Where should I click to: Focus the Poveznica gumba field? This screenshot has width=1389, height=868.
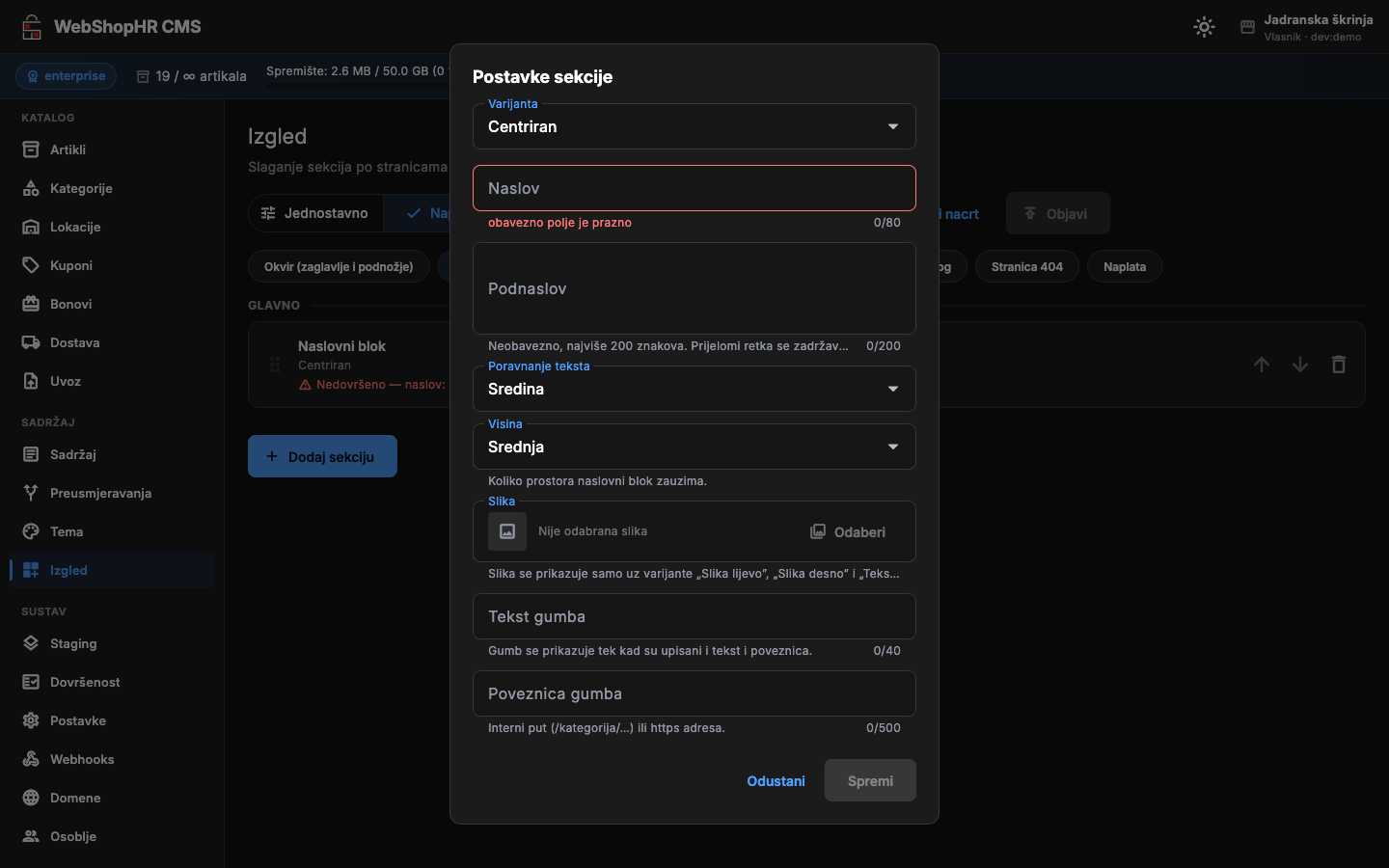[x=694, y=693]
